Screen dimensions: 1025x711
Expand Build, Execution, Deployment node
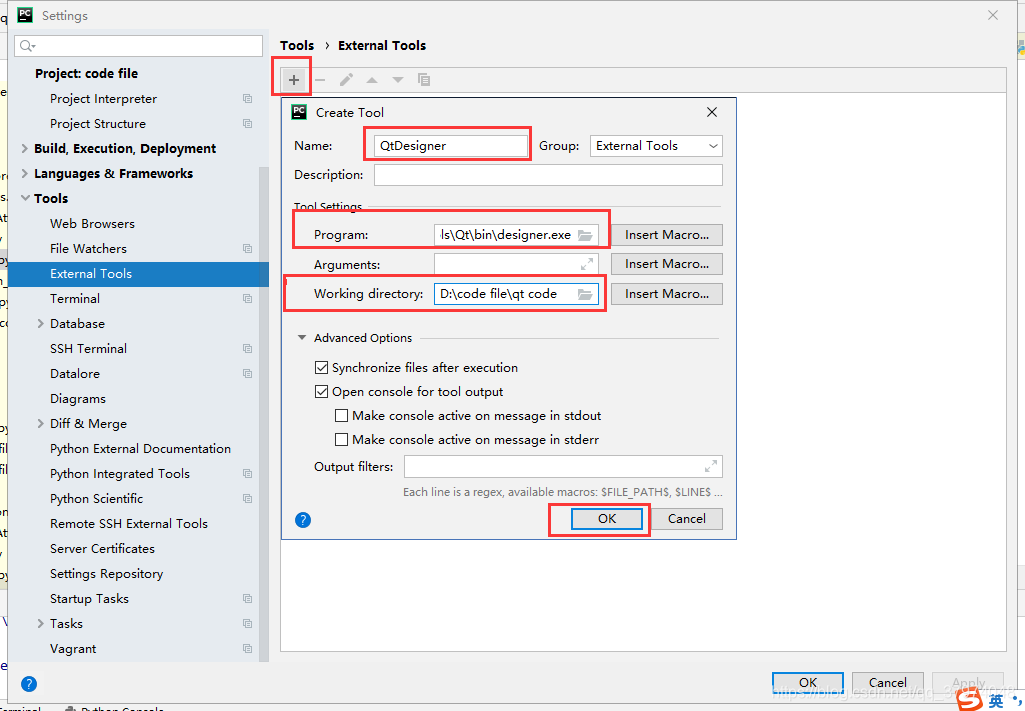(25, 148)
